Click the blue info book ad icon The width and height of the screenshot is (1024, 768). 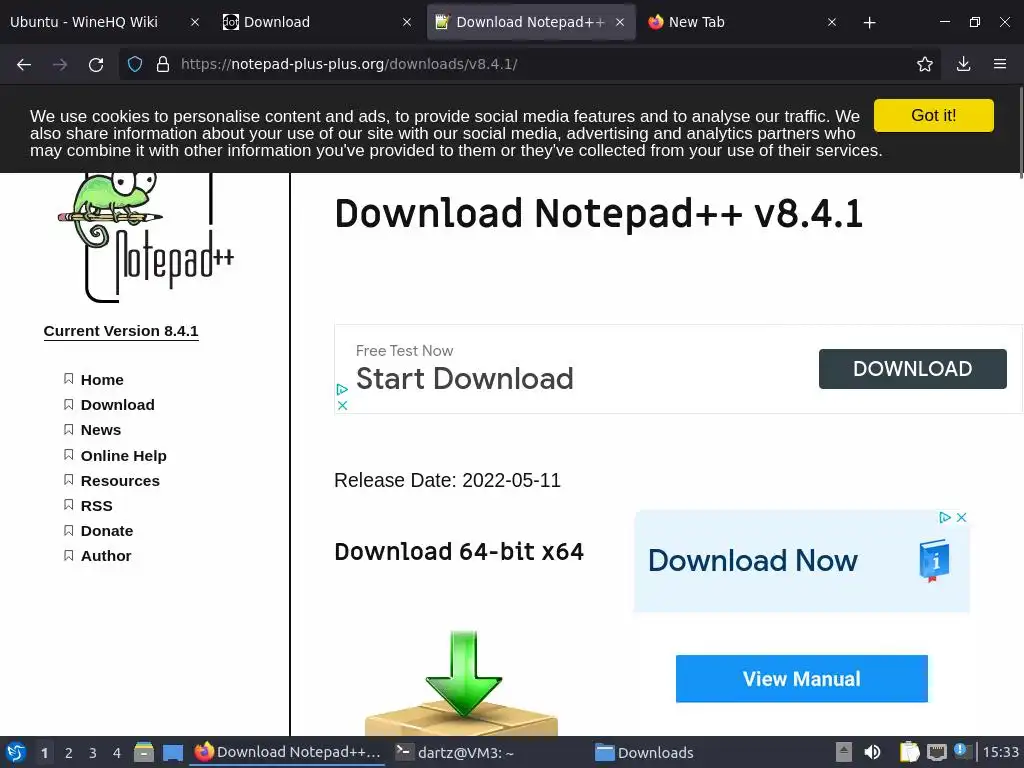tap(934, 560)
